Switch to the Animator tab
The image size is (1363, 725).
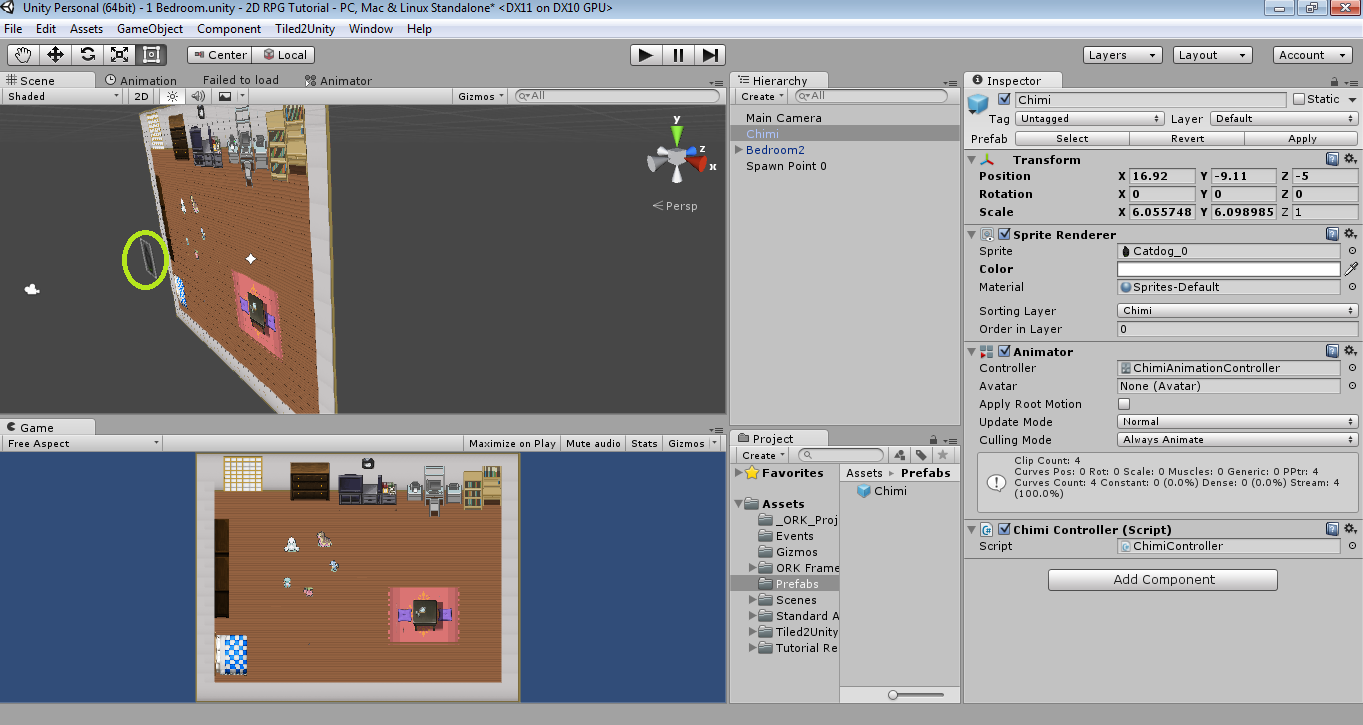[x=338, y=80]
